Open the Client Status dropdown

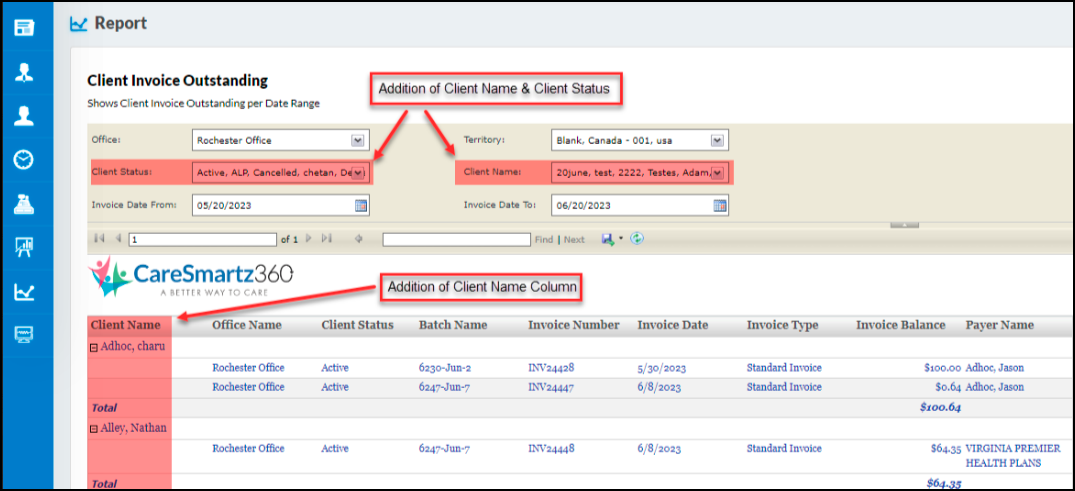[x=358, y=173]
